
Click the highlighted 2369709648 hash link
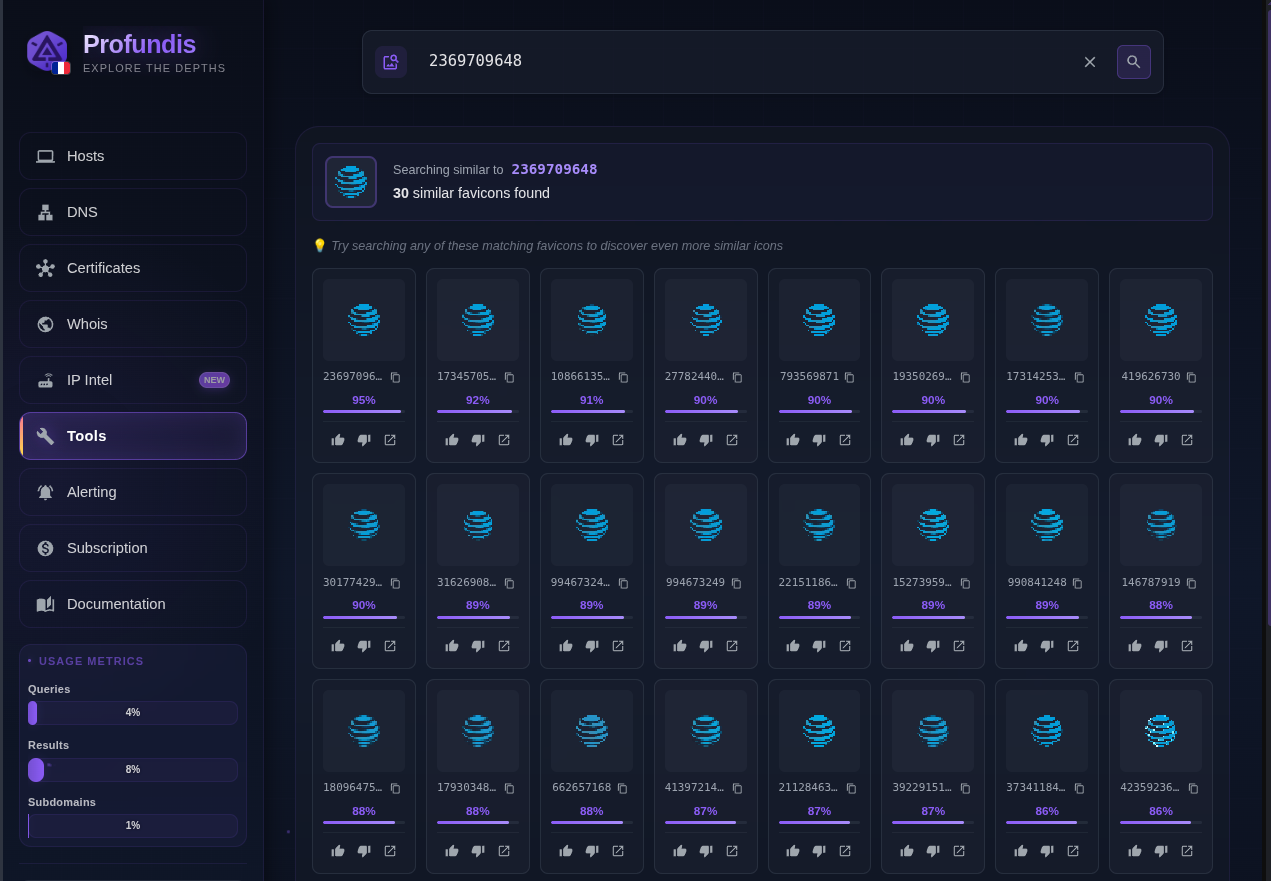[x=554, y=169]
